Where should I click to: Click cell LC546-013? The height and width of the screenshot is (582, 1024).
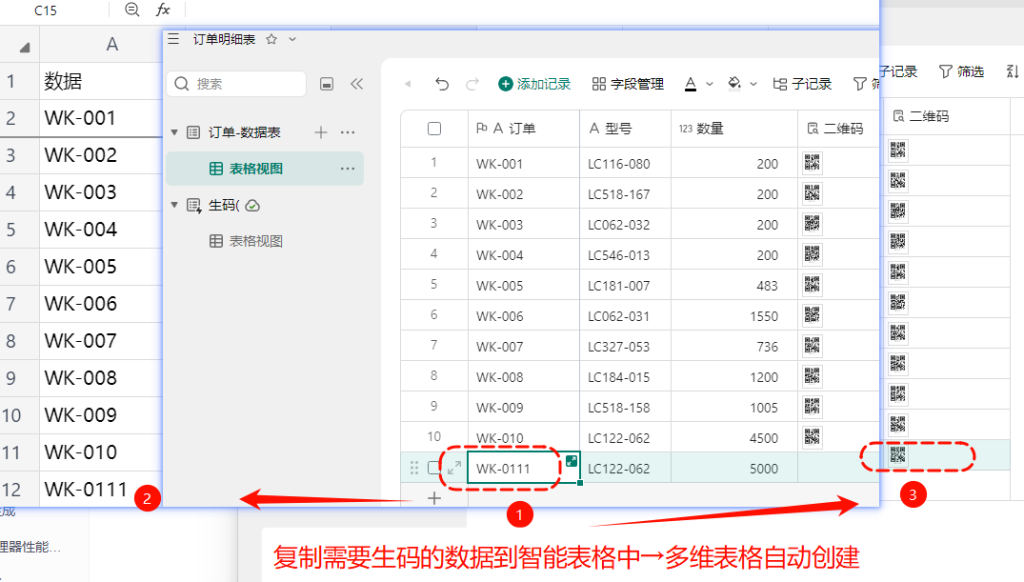tap(625, 255)
